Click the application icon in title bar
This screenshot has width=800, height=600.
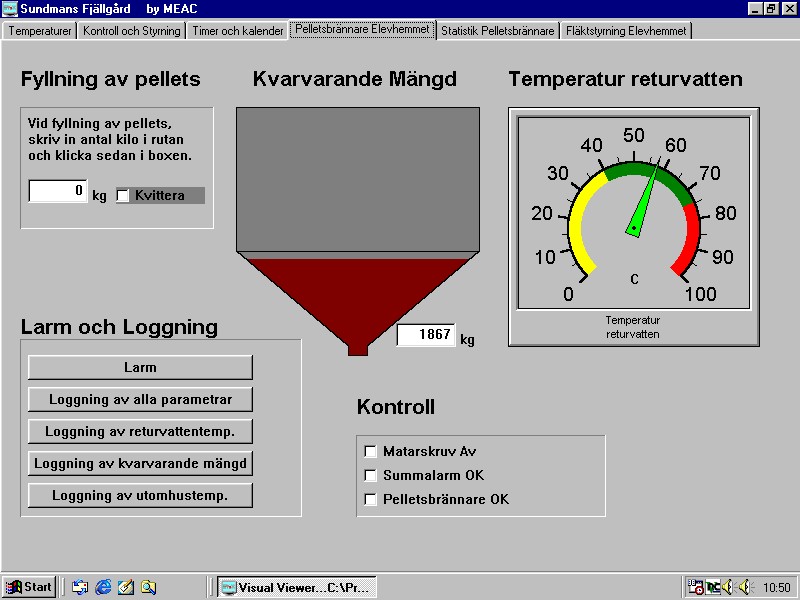[10, 9]
